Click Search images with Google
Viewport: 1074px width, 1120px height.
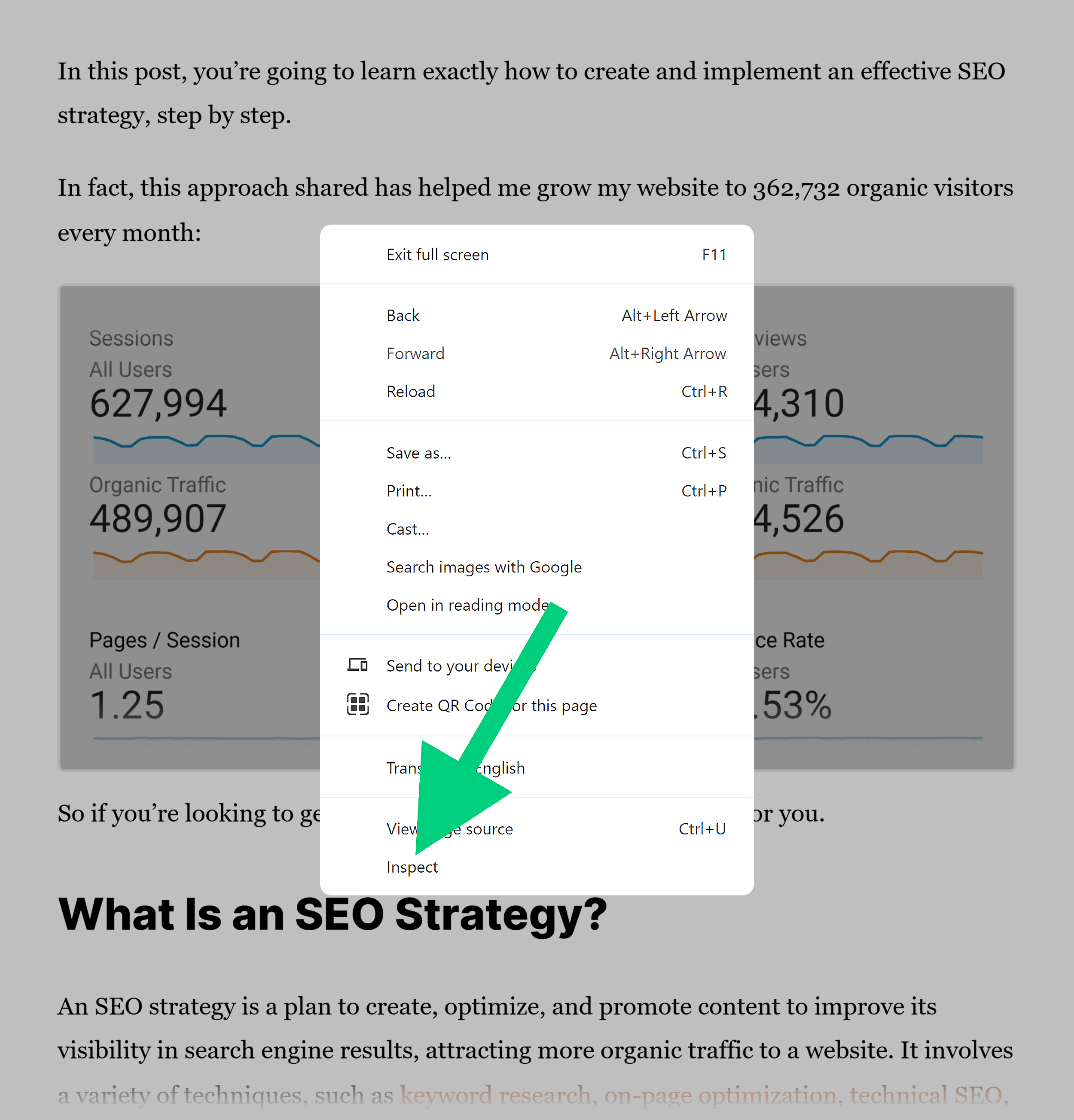(x=484, y=567)
